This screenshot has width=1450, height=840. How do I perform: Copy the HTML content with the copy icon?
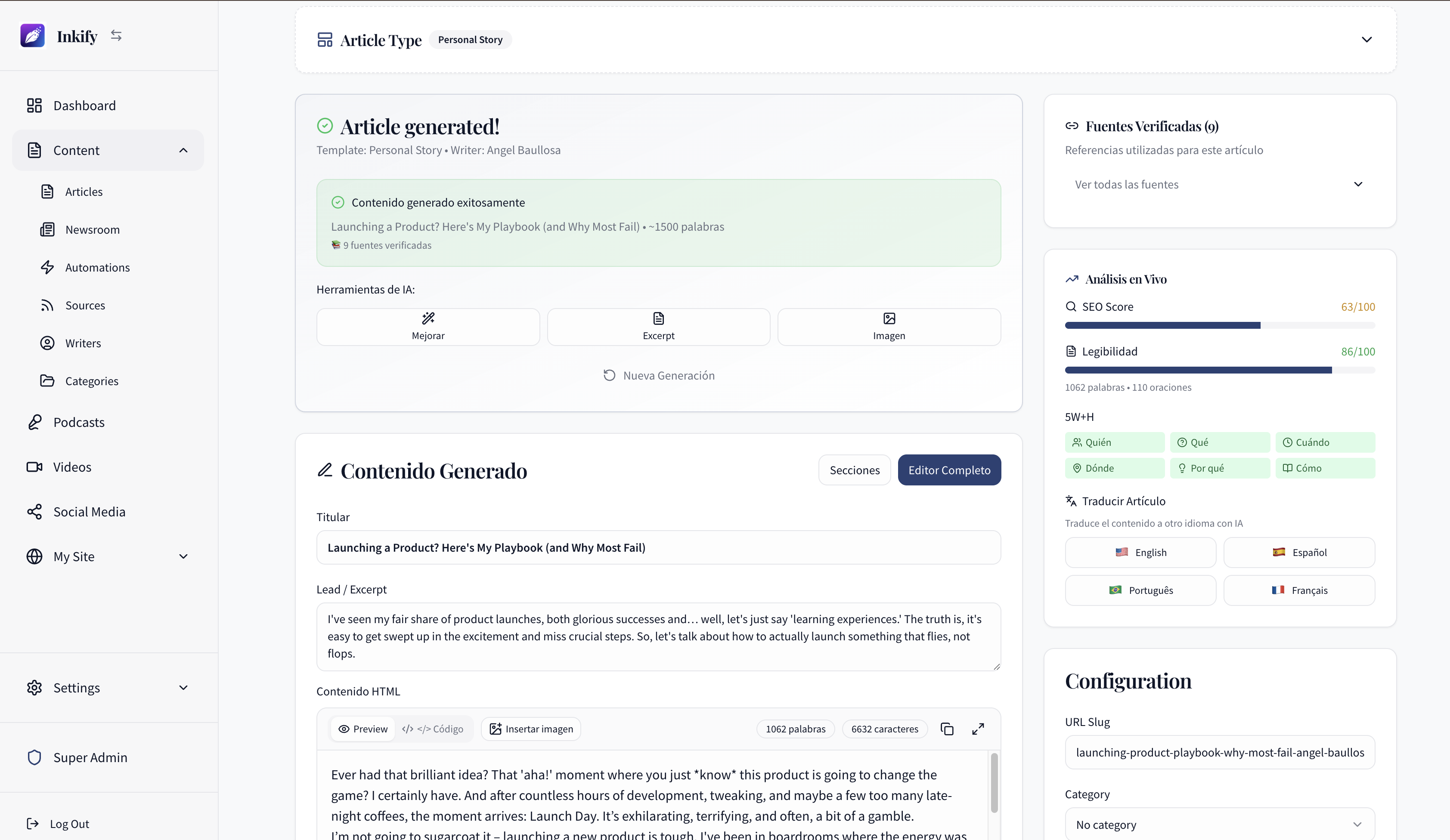947,729
